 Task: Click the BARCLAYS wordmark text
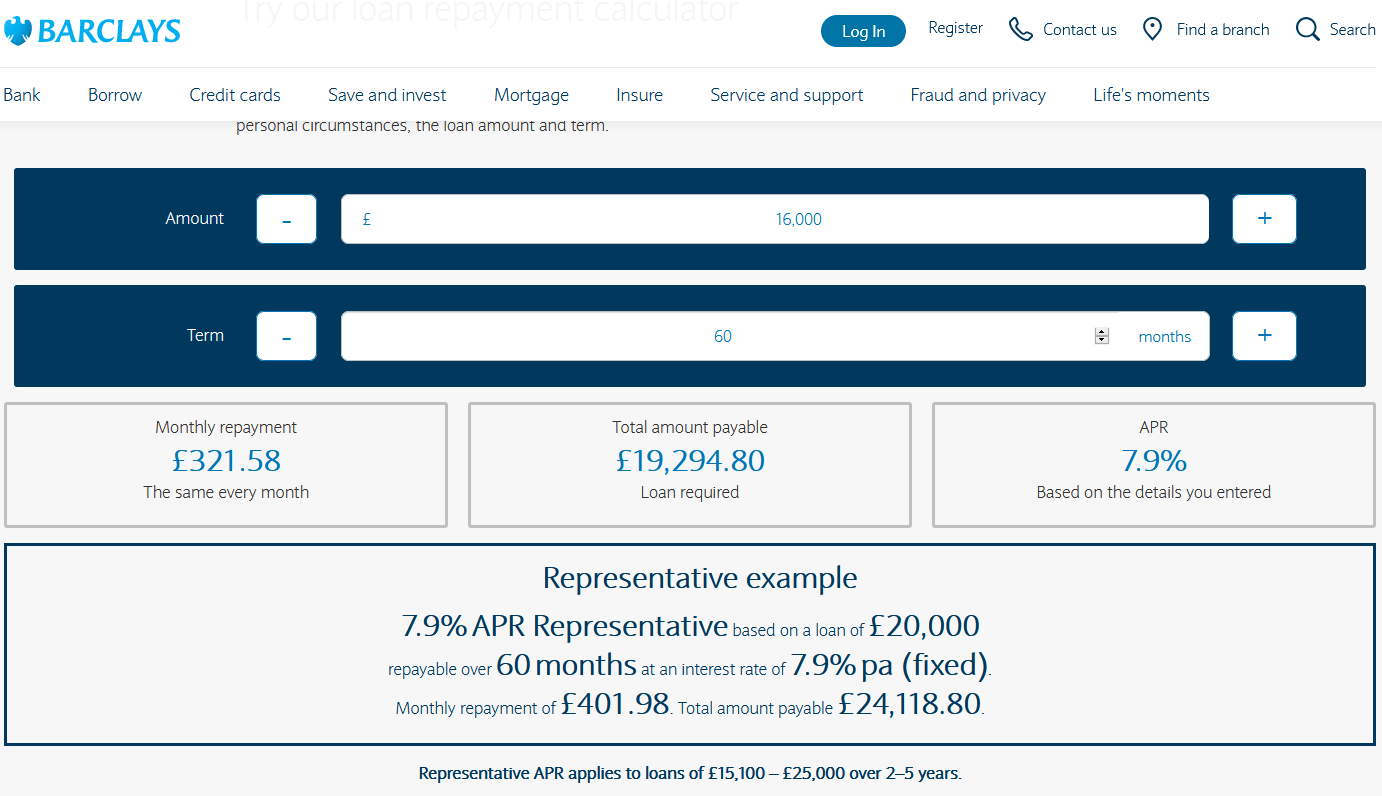point(109,32)
